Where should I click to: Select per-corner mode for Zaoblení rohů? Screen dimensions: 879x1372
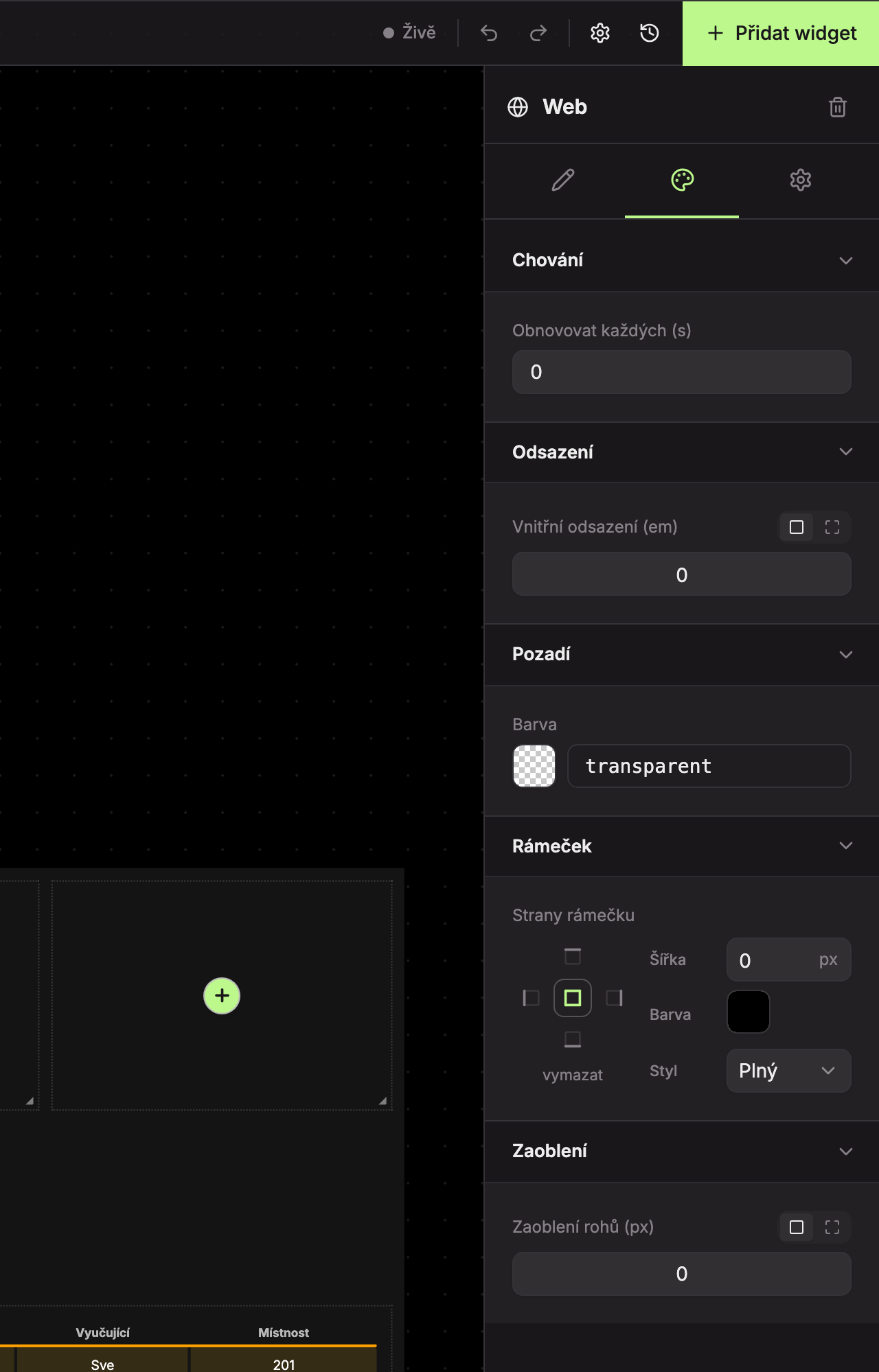(832, 1227)
